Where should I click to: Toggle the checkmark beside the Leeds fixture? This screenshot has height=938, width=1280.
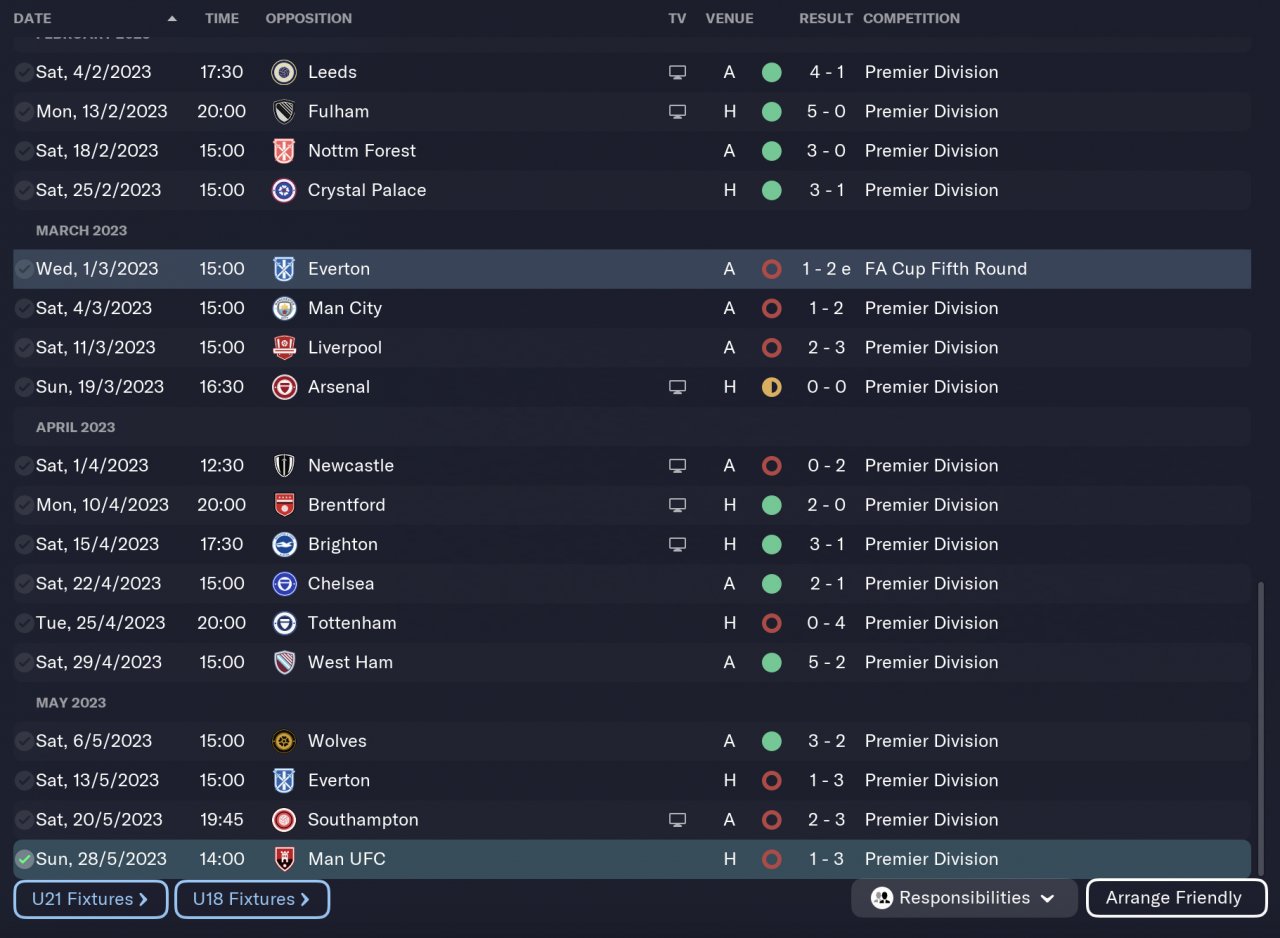click(24, 72)
